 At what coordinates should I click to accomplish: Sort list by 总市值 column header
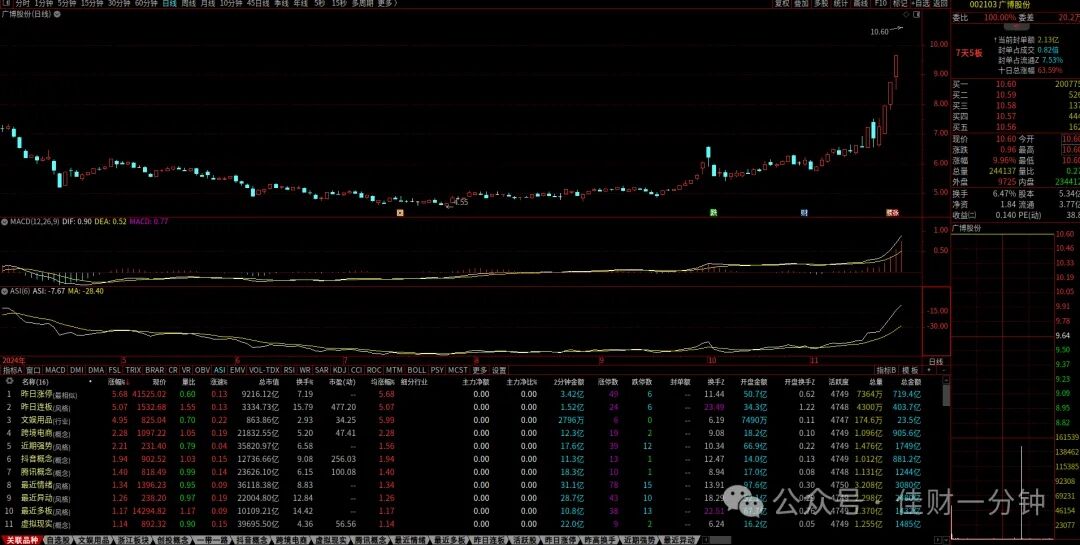tap(268, 381)
